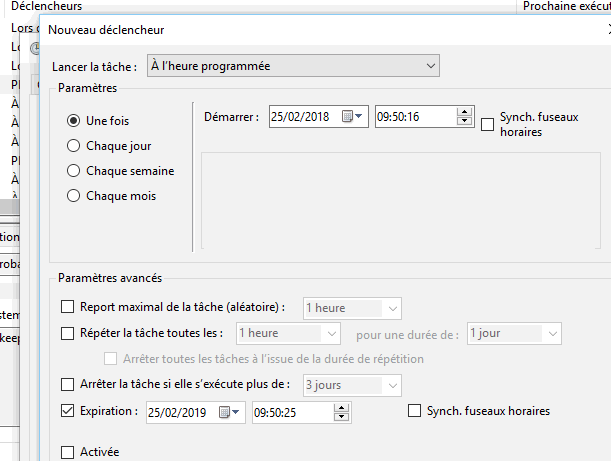The width and height of the screenshot is (611, 461).
Task: Increase expiration time with up arrow
Action: coord(341,408)
